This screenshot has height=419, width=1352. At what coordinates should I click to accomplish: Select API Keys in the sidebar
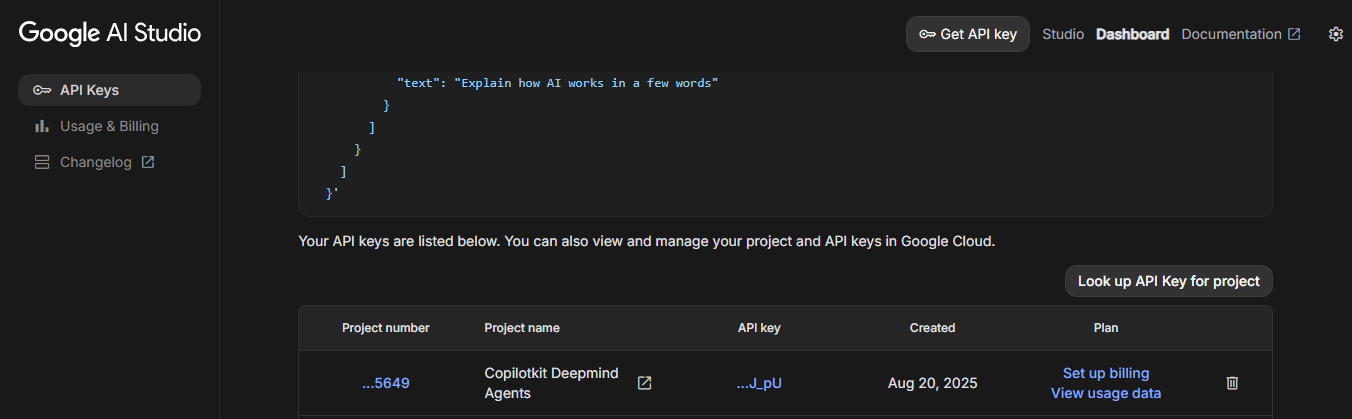[x=110, y=90]
